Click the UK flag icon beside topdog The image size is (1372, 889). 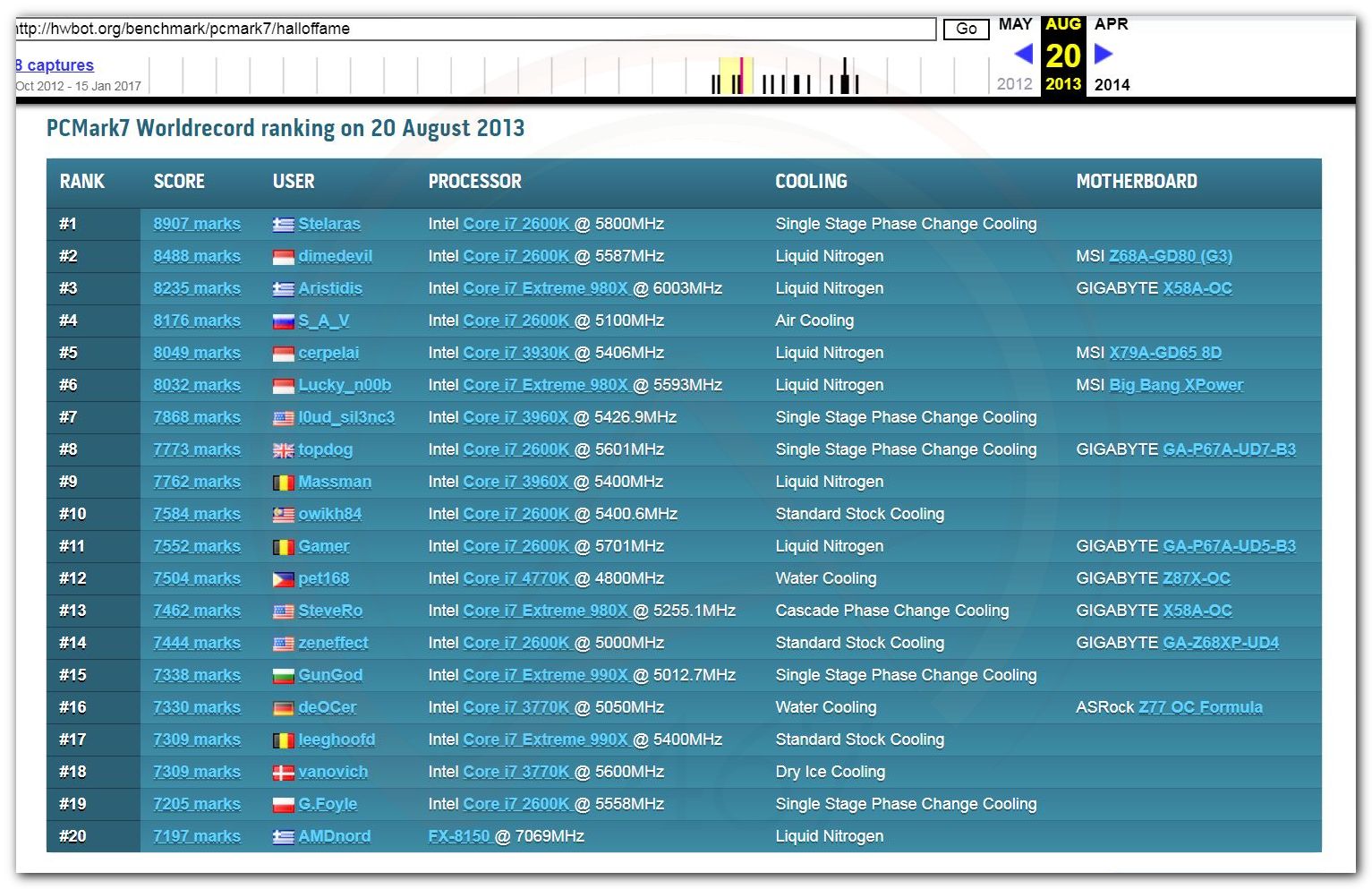tap(283, 450)
